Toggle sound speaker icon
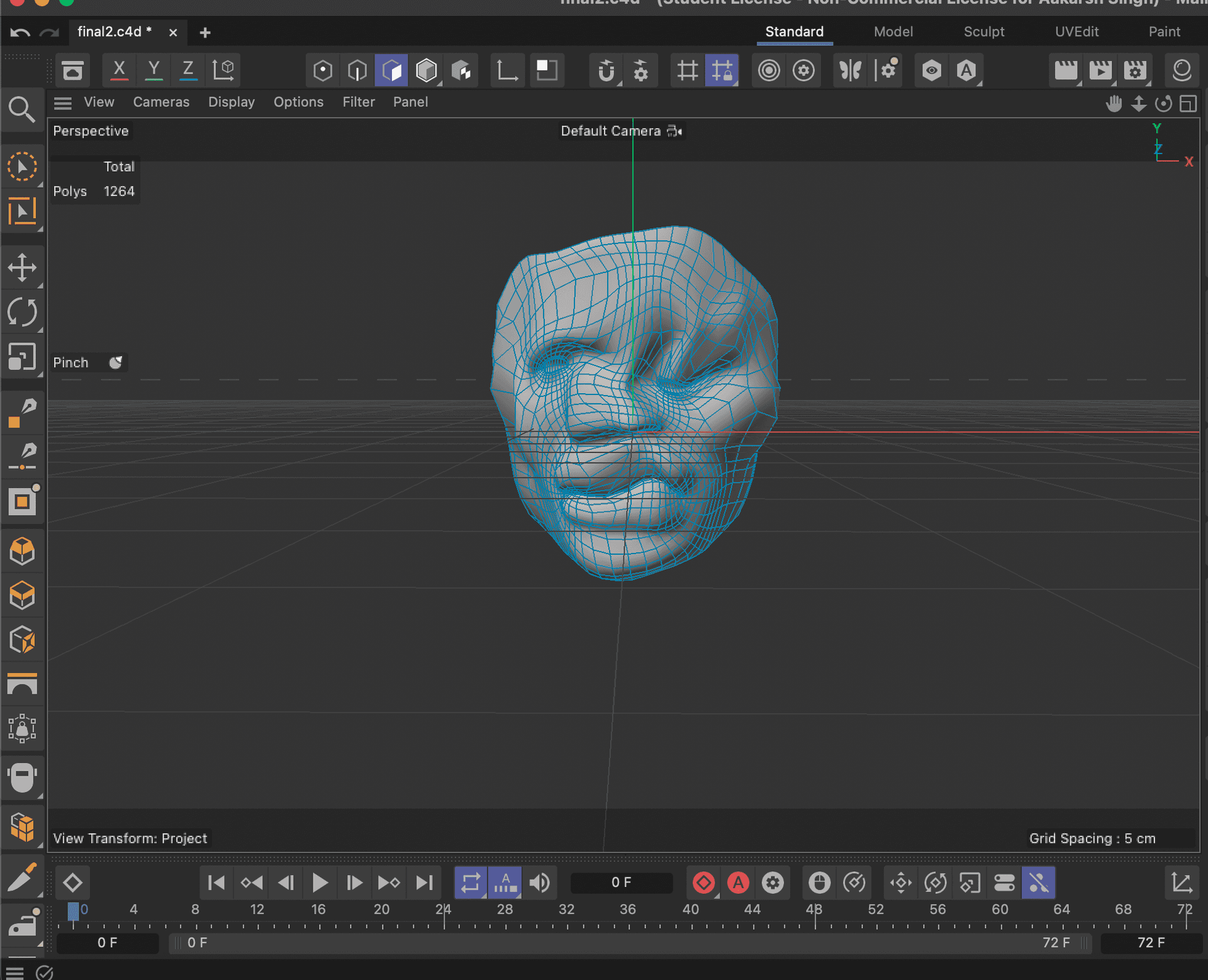The height and width of the screenshot is (980, 1208). click(x=539, y=883)
